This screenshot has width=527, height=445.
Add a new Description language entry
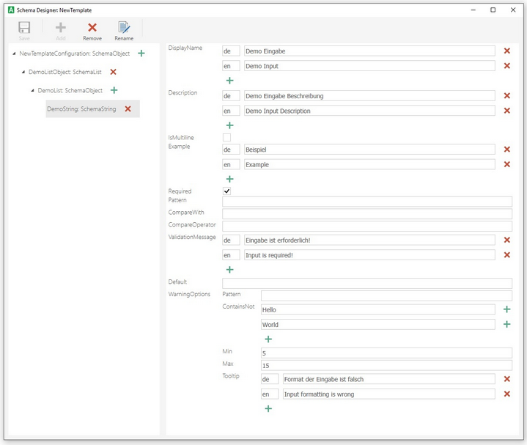pos(230,125)
